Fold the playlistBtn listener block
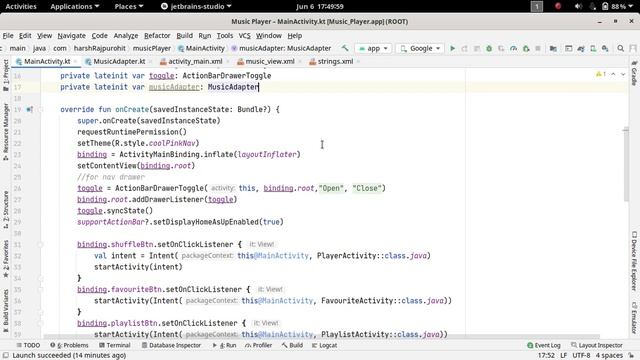This screenshot has height=360, width=640. tap(40, 323)
